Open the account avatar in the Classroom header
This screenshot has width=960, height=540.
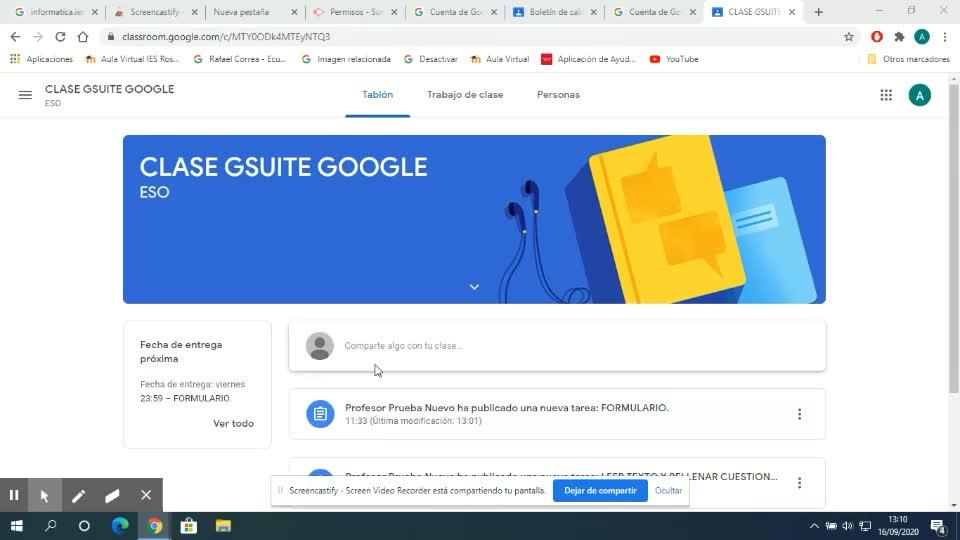[920, 95]
